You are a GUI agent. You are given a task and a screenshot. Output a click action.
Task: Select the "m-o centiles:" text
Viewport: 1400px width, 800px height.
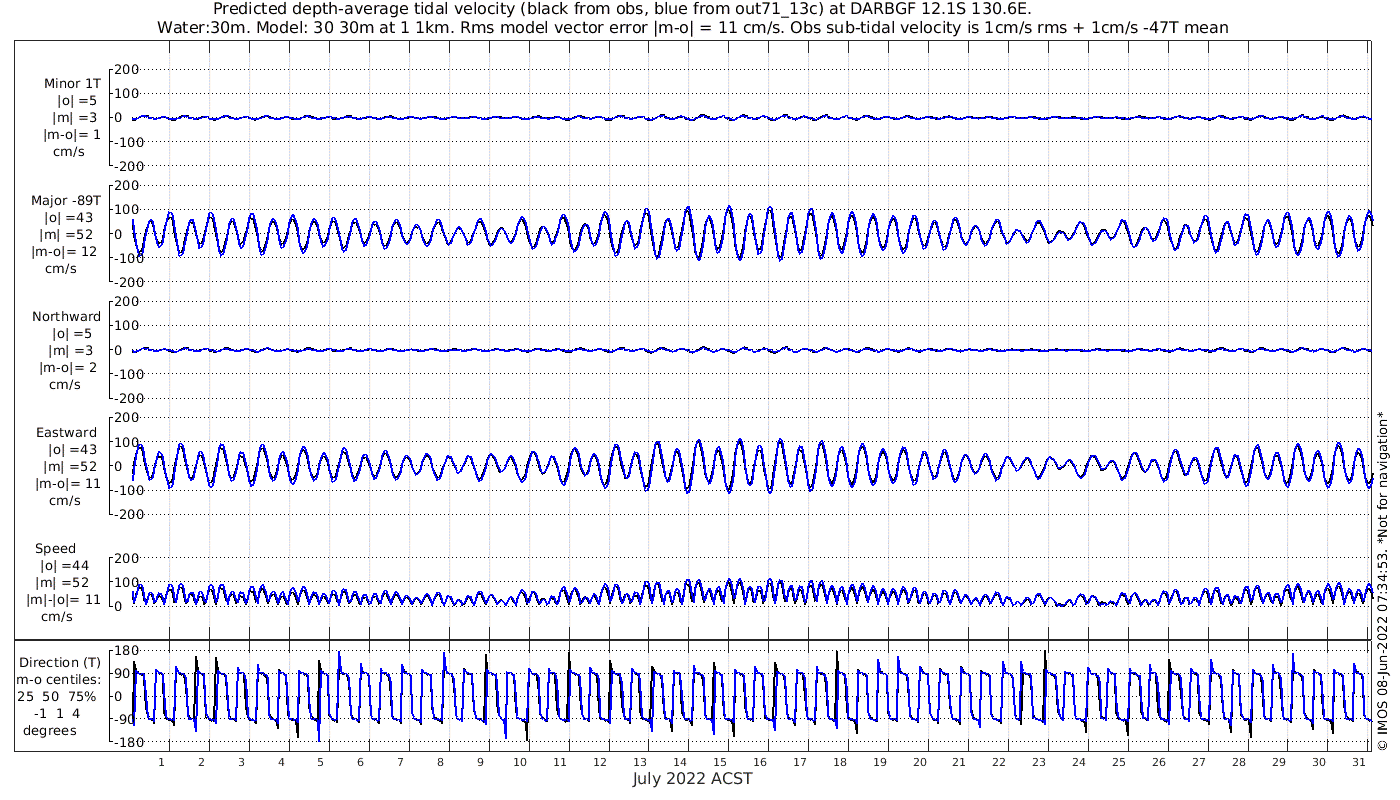(x=58, y=679)
